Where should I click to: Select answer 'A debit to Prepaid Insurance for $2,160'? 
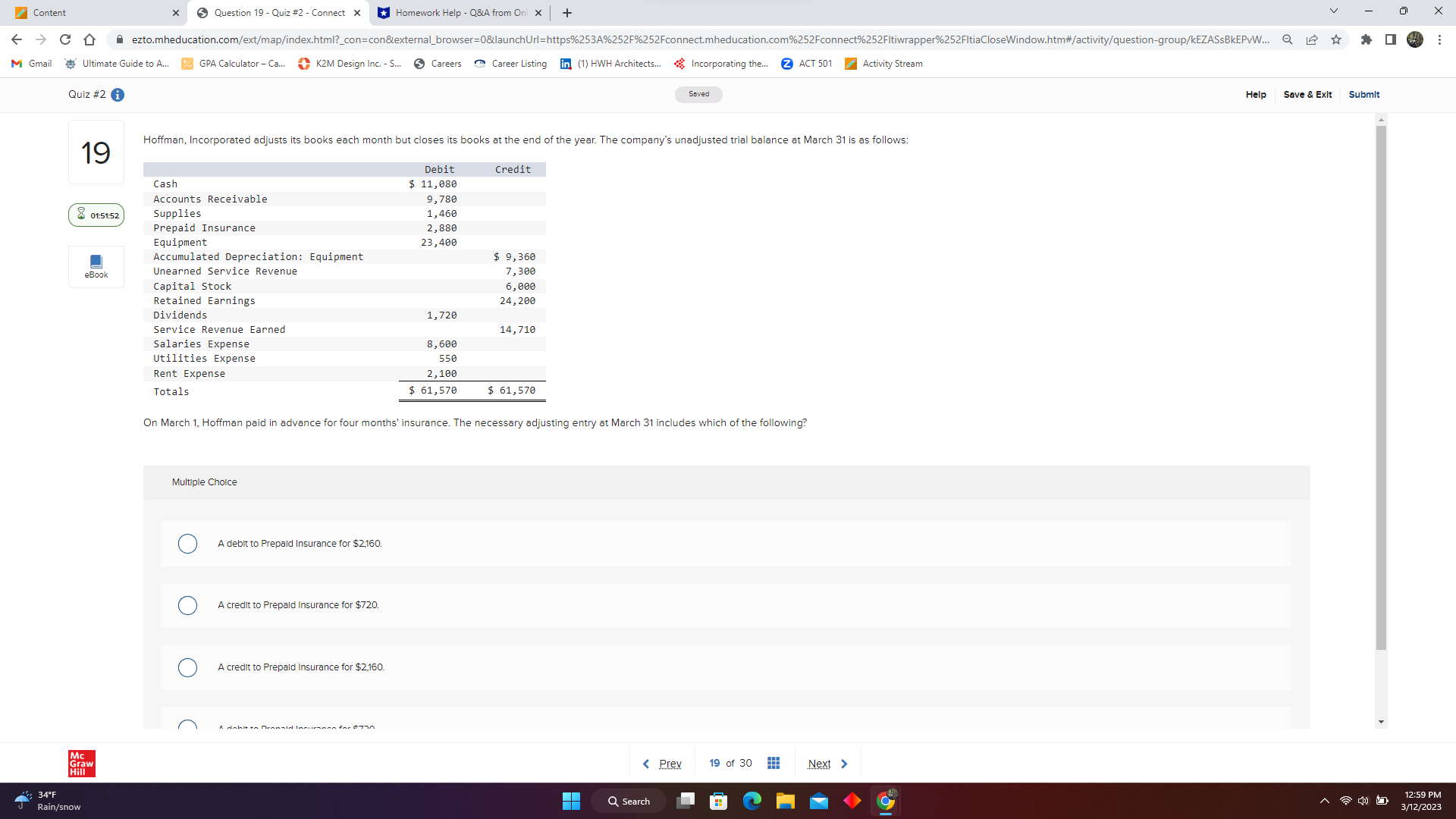[x=187, y=544]
